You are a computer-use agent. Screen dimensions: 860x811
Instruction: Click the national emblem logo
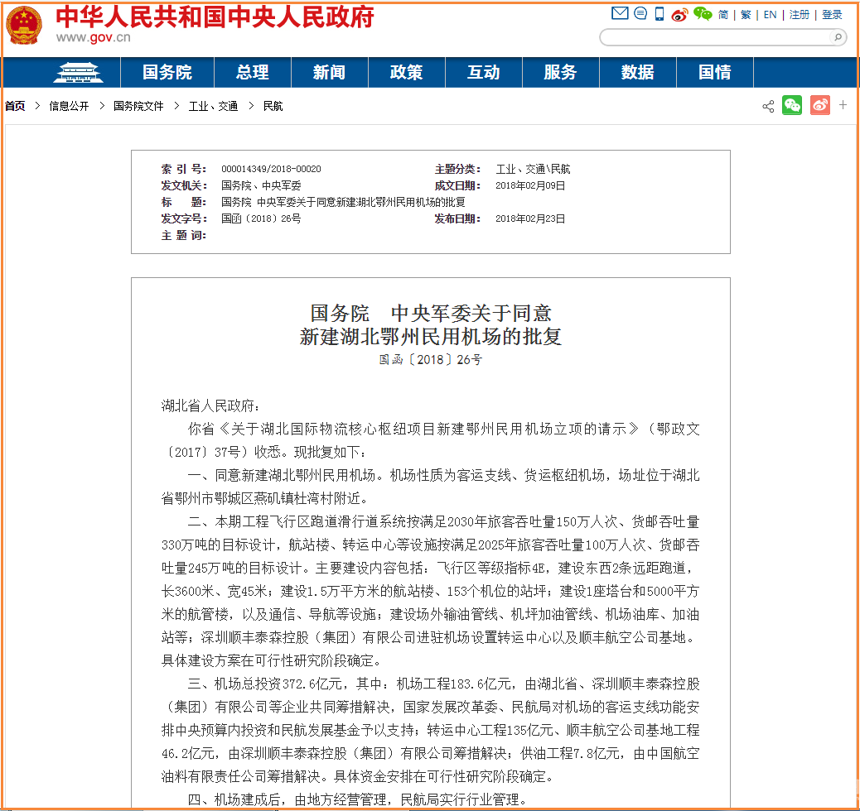24,25
